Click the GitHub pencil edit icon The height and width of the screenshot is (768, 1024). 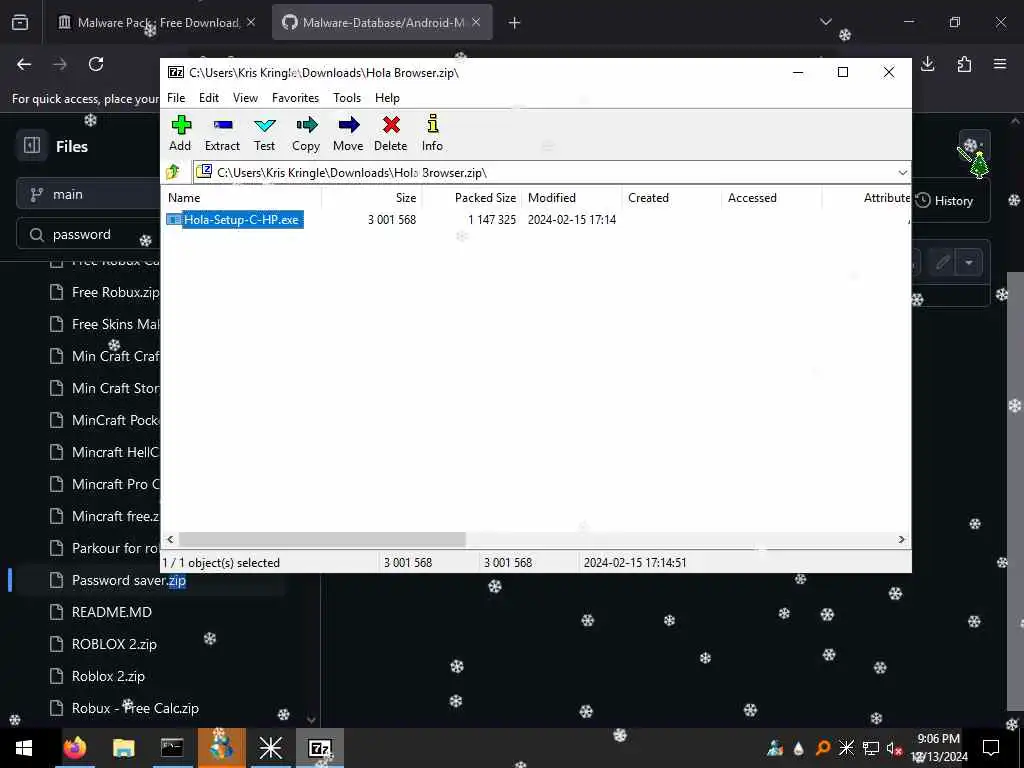[942, 263]
